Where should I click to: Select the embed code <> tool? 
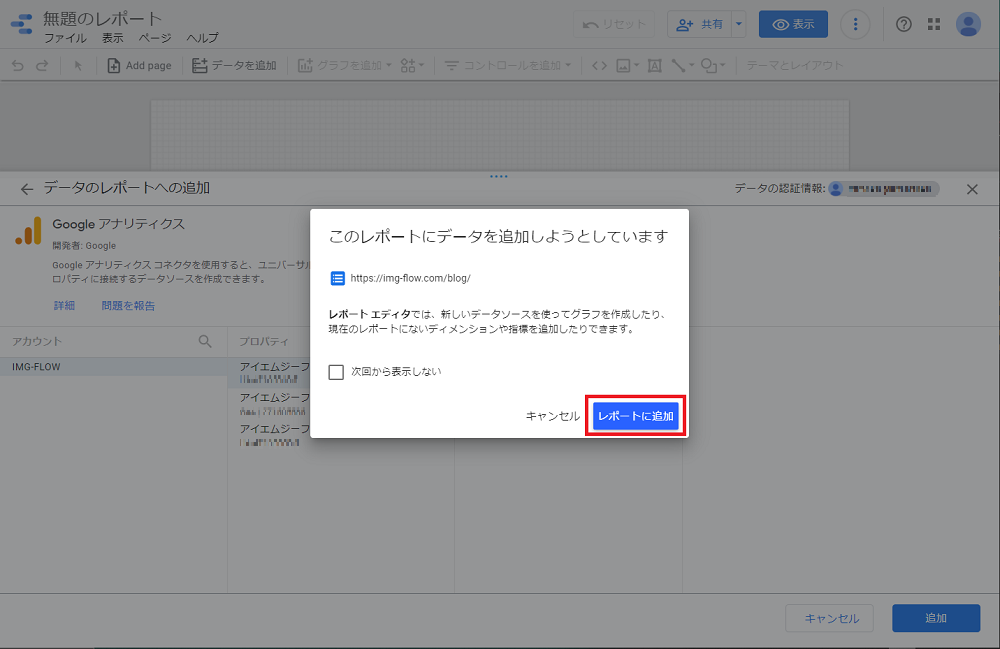598,65
